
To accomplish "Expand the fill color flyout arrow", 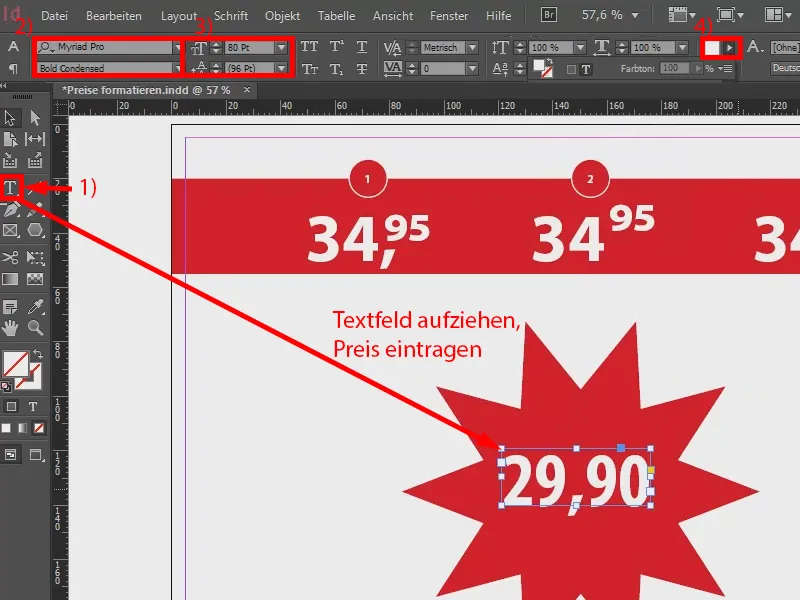I will [730, 48].
